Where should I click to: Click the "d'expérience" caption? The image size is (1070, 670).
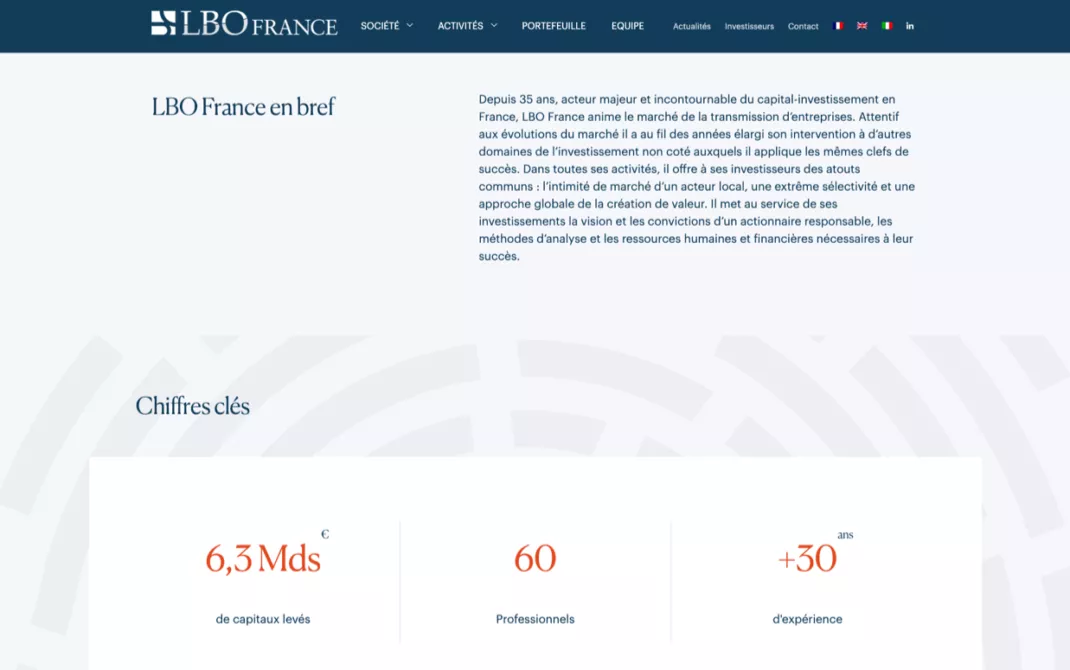(807, 619)
